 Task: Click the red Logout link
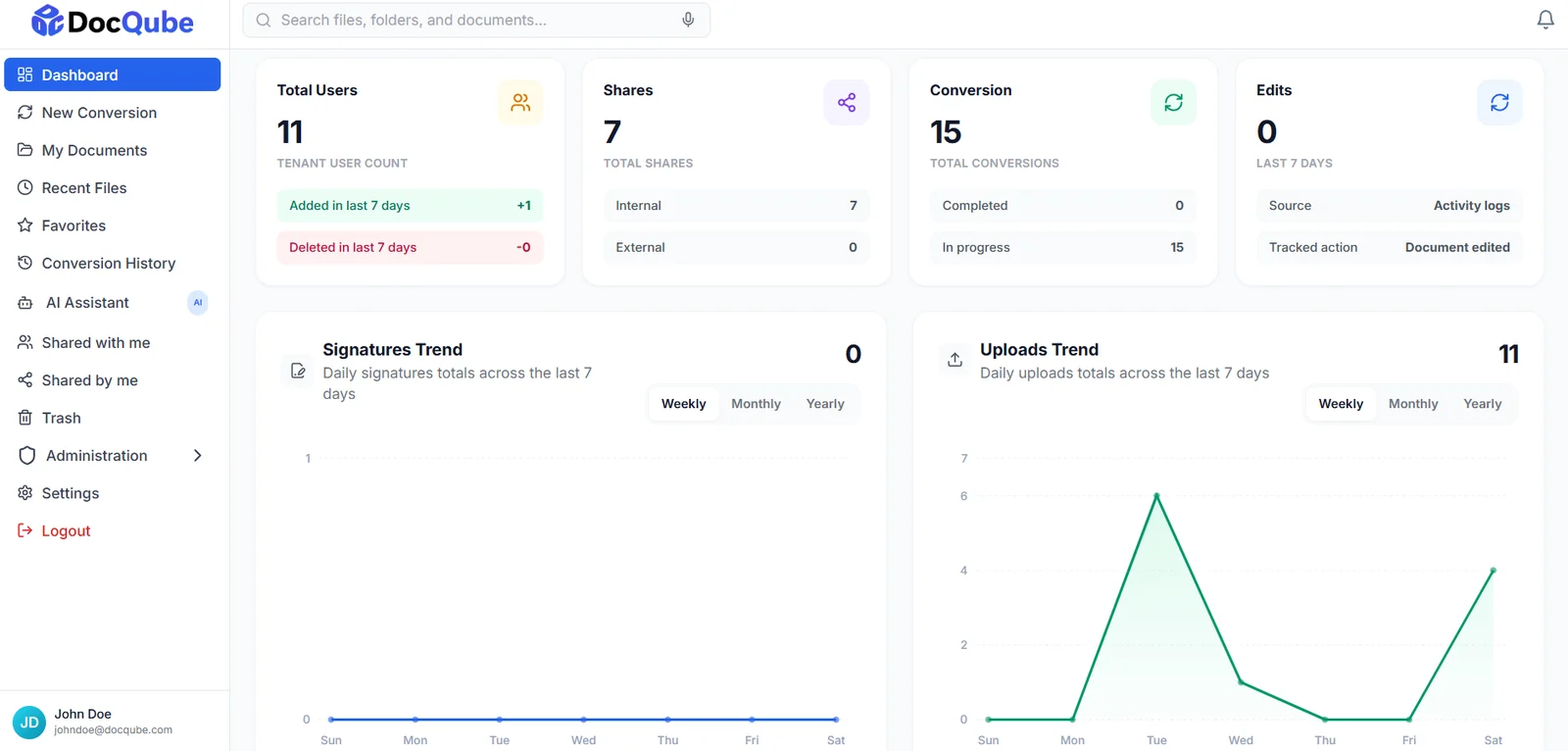66,531
